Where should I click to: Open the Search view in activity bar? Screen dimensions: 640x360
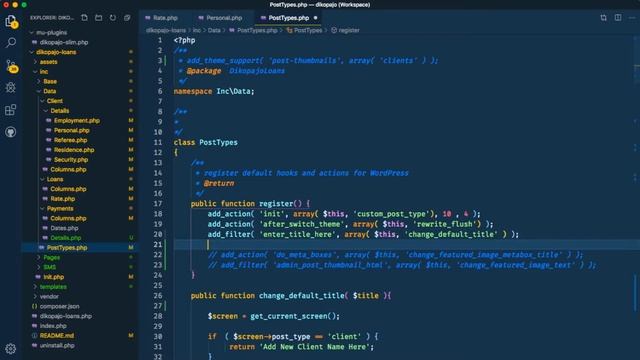11,42
